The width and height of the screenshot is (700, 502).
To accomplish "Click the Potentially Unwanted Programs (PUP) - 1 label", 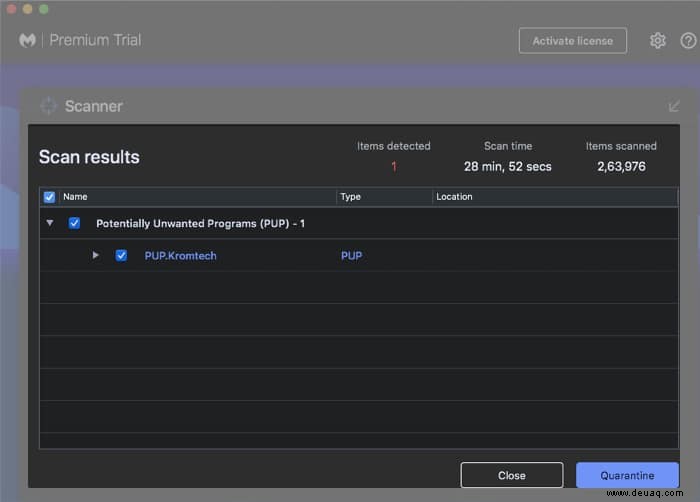I will click(200, 223).
